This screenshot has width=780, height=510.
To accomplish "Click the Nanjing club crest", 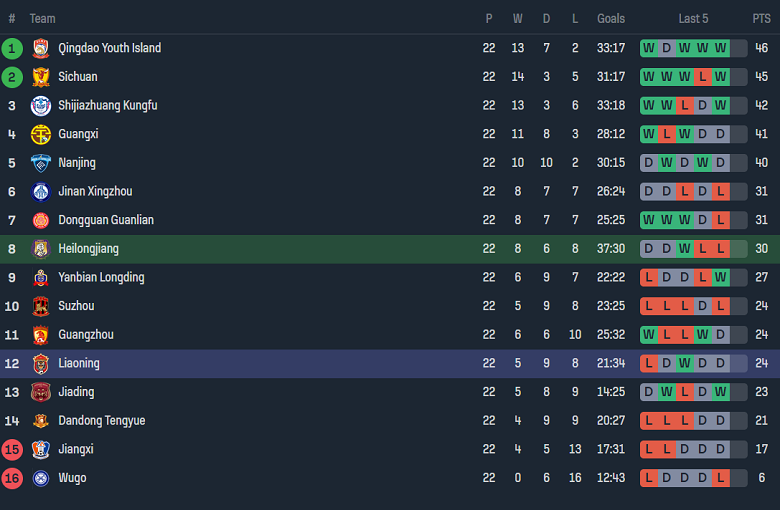I will 40,163.
